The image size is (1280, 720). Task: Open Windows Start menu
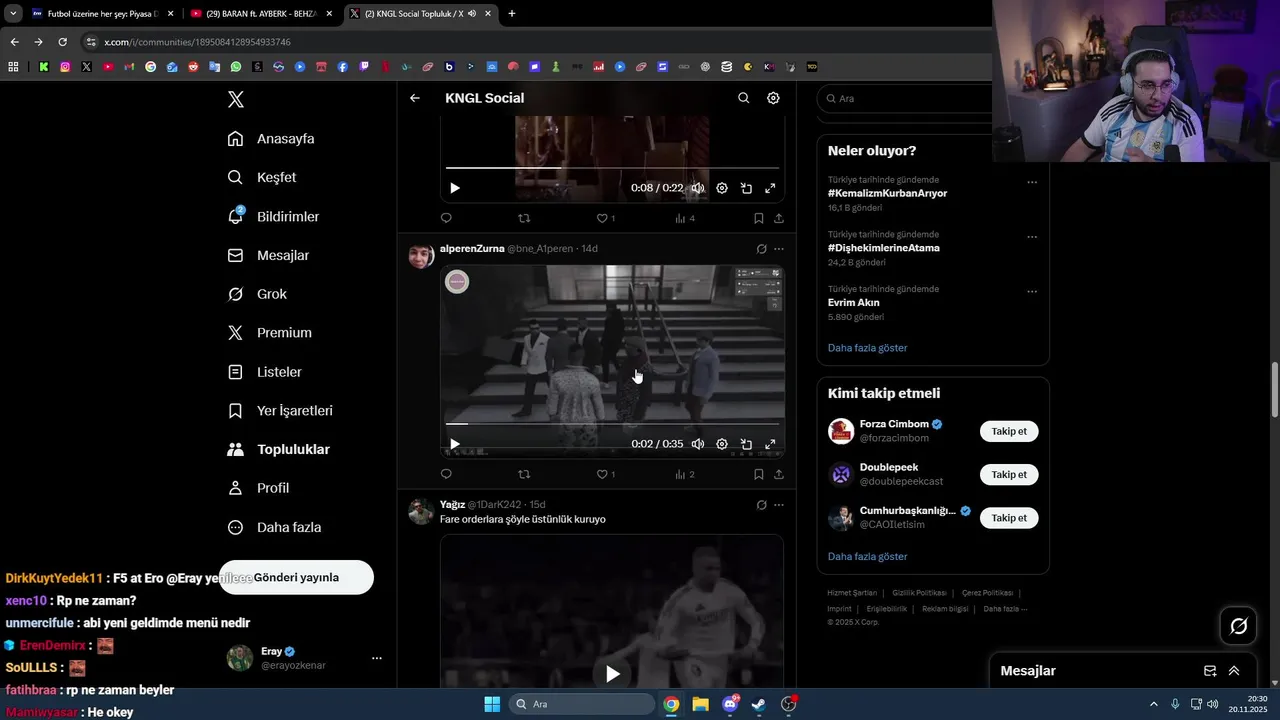coord(492,704)
